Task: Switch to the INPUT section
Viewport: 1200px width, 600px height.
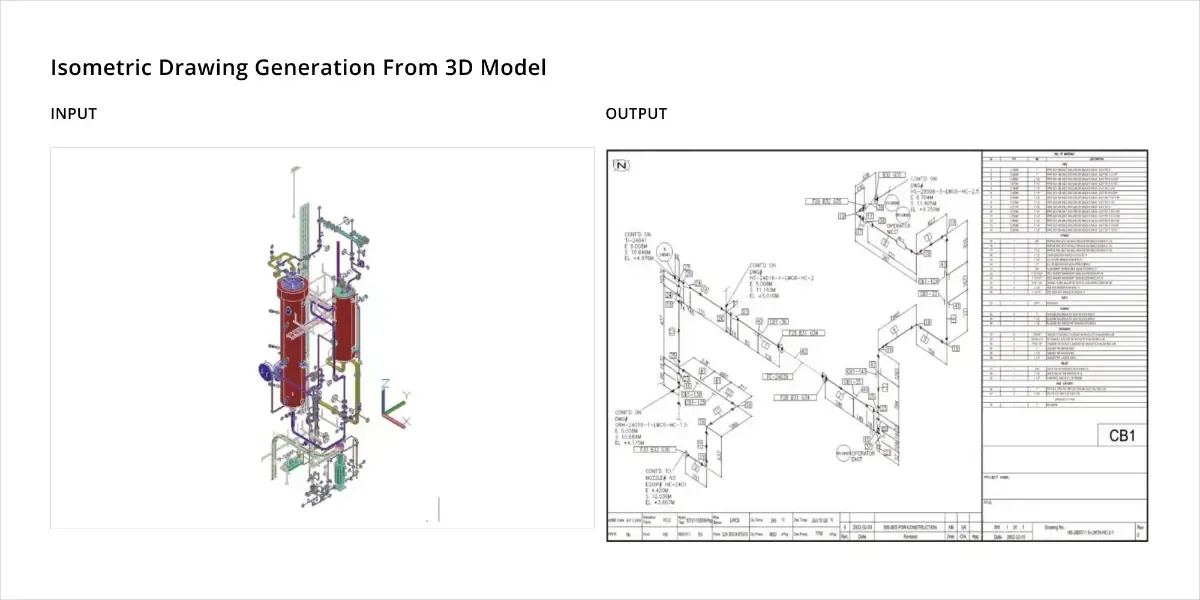Action: pos(71,113)
